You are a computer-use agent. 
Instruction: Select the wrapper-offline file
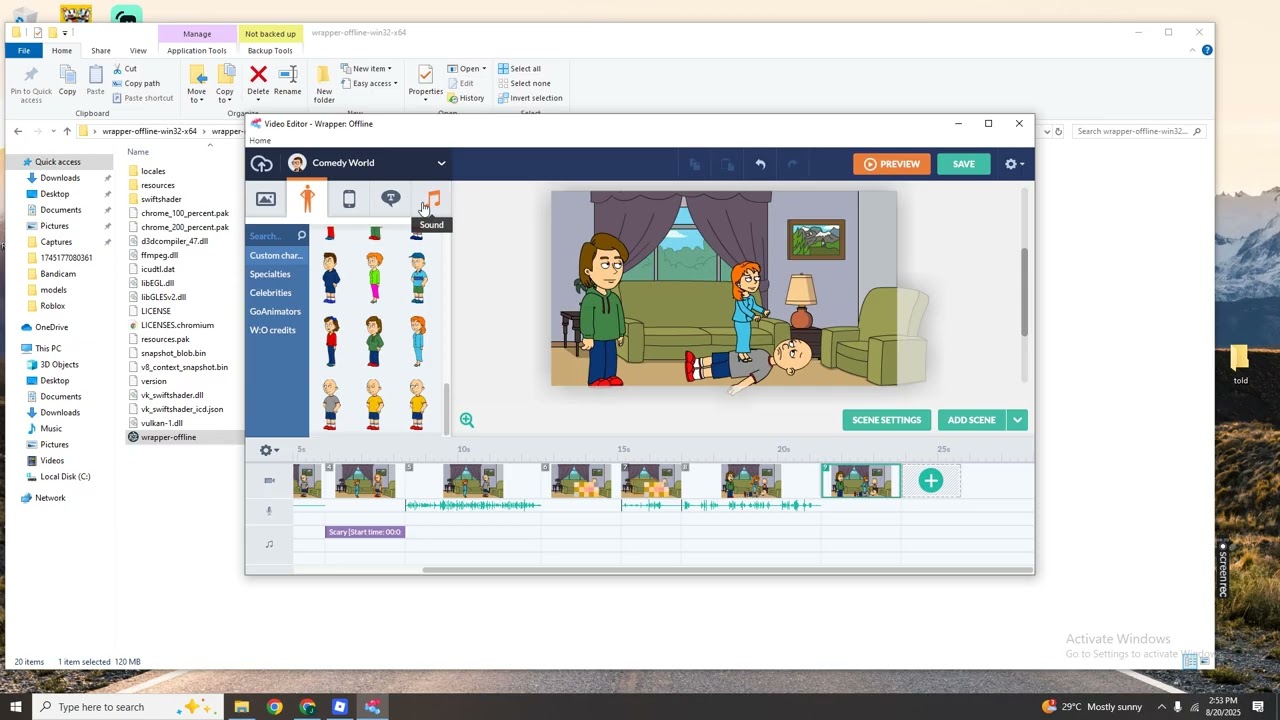[168, 437]
